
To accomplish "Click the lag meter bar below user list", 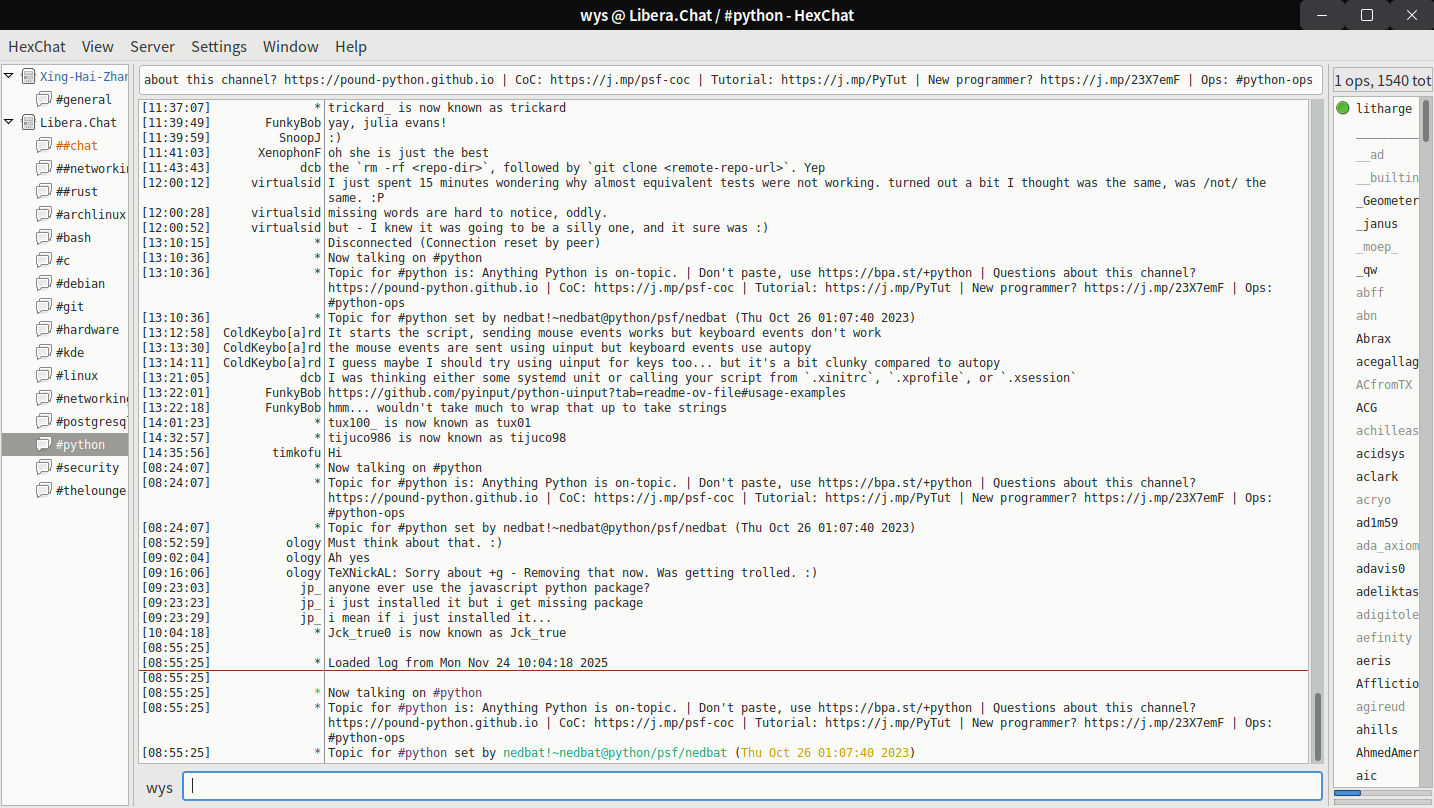I will pyautogui.click(x=1380, y=793).
